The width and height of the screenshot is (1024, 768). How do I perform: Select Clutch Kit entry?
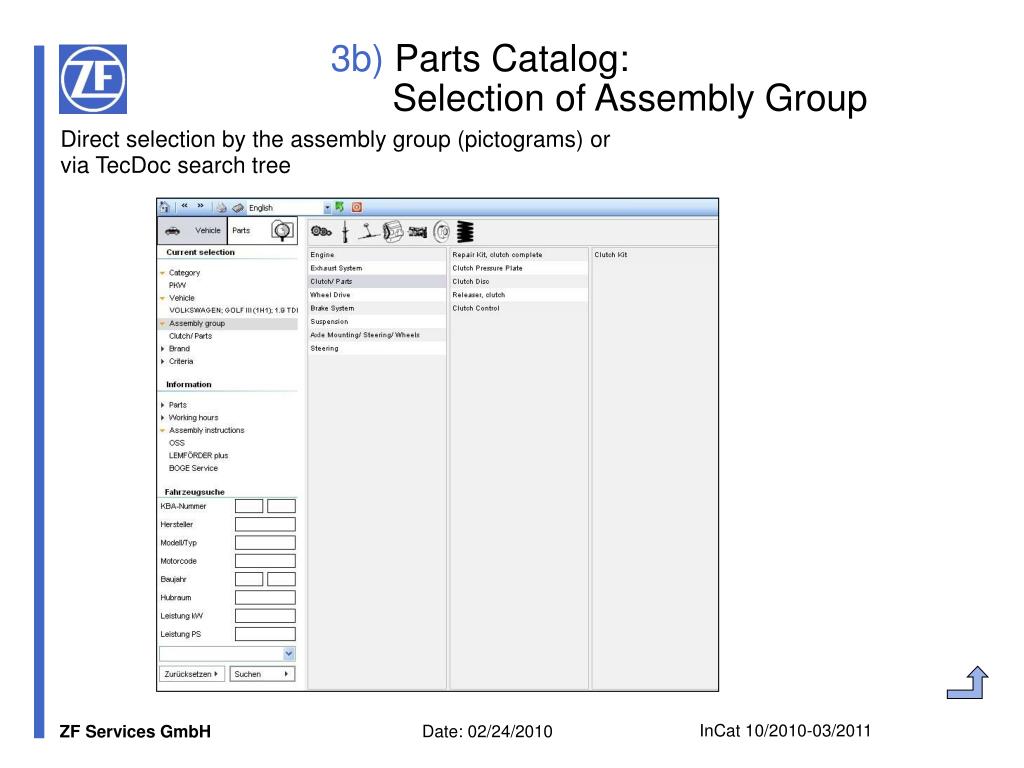654,255
